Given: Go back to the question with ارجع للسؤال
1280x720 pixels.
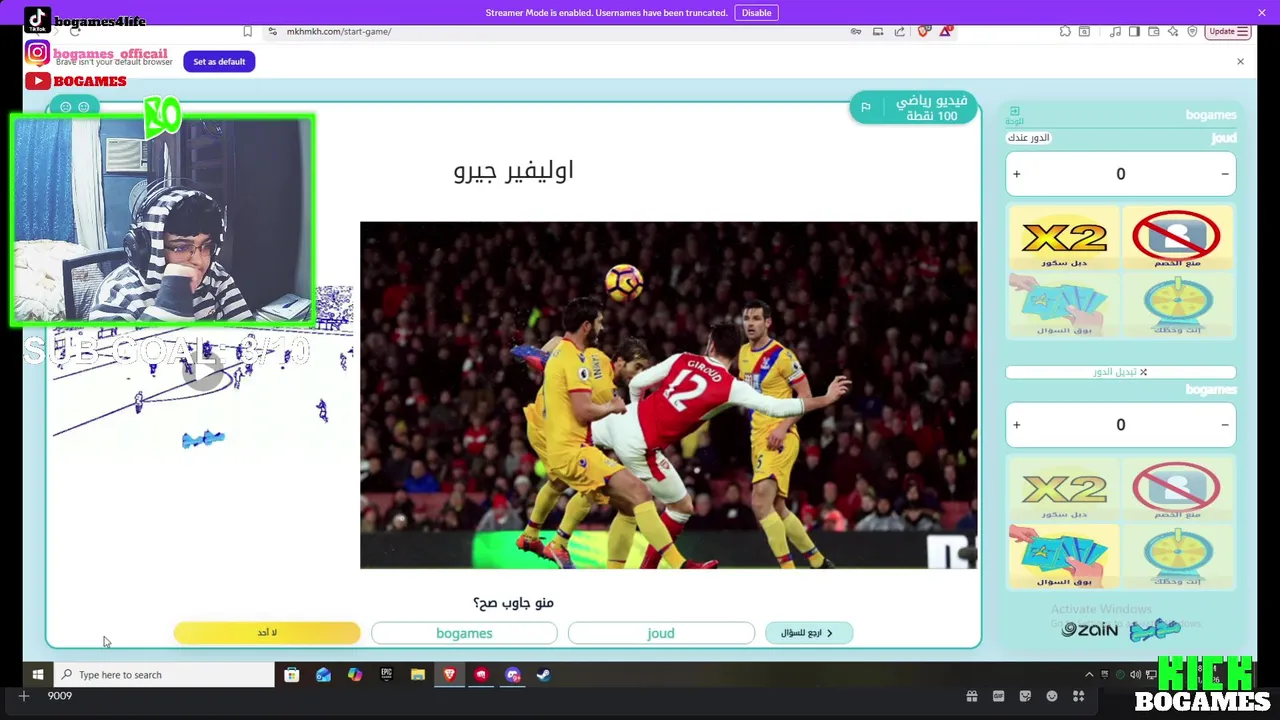Looking at the screenshot, I should click(x=808, y=633).
